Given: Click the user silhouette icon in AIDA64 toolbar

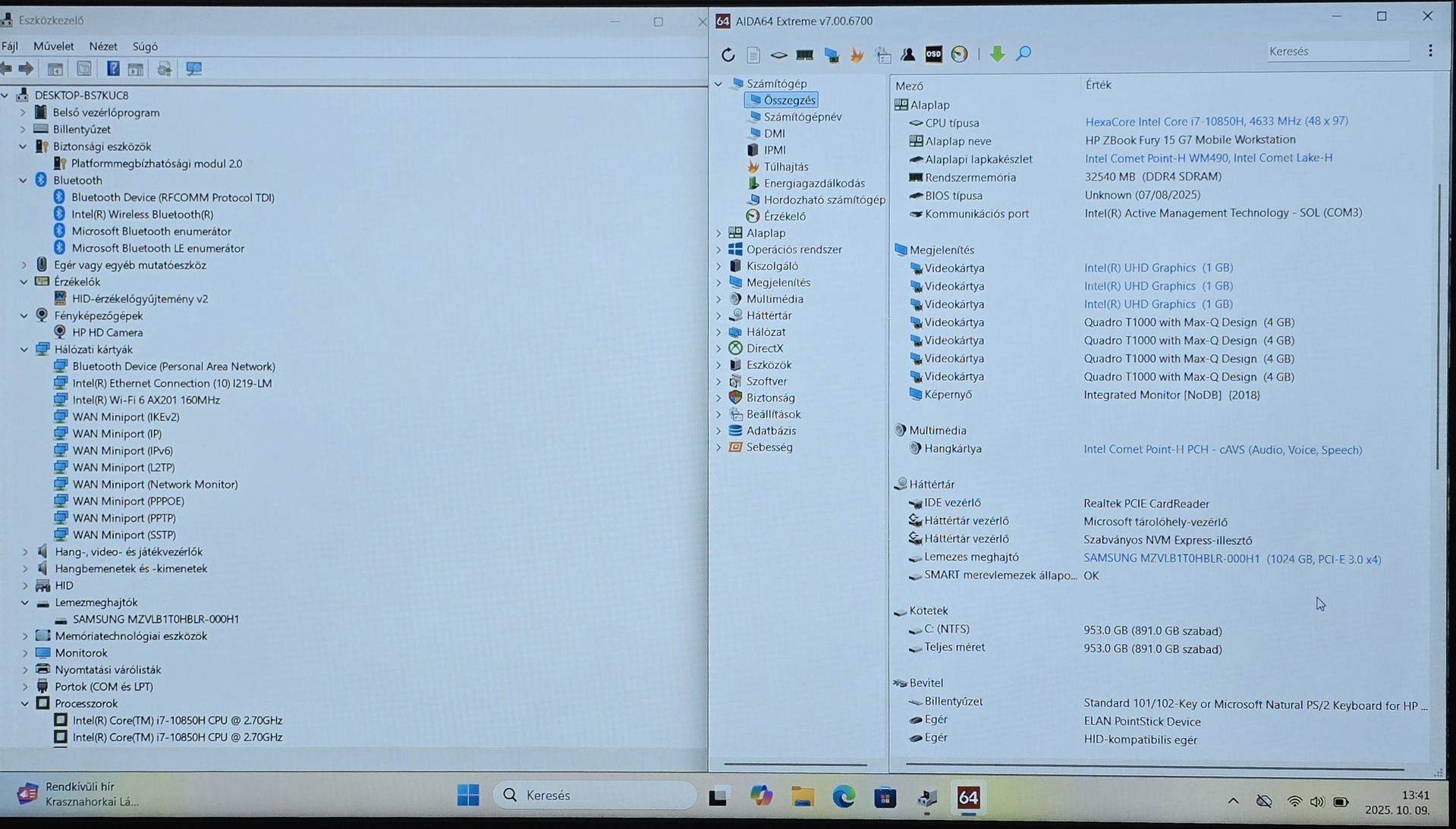Looking at the screenshot, I should pos(907,54).
